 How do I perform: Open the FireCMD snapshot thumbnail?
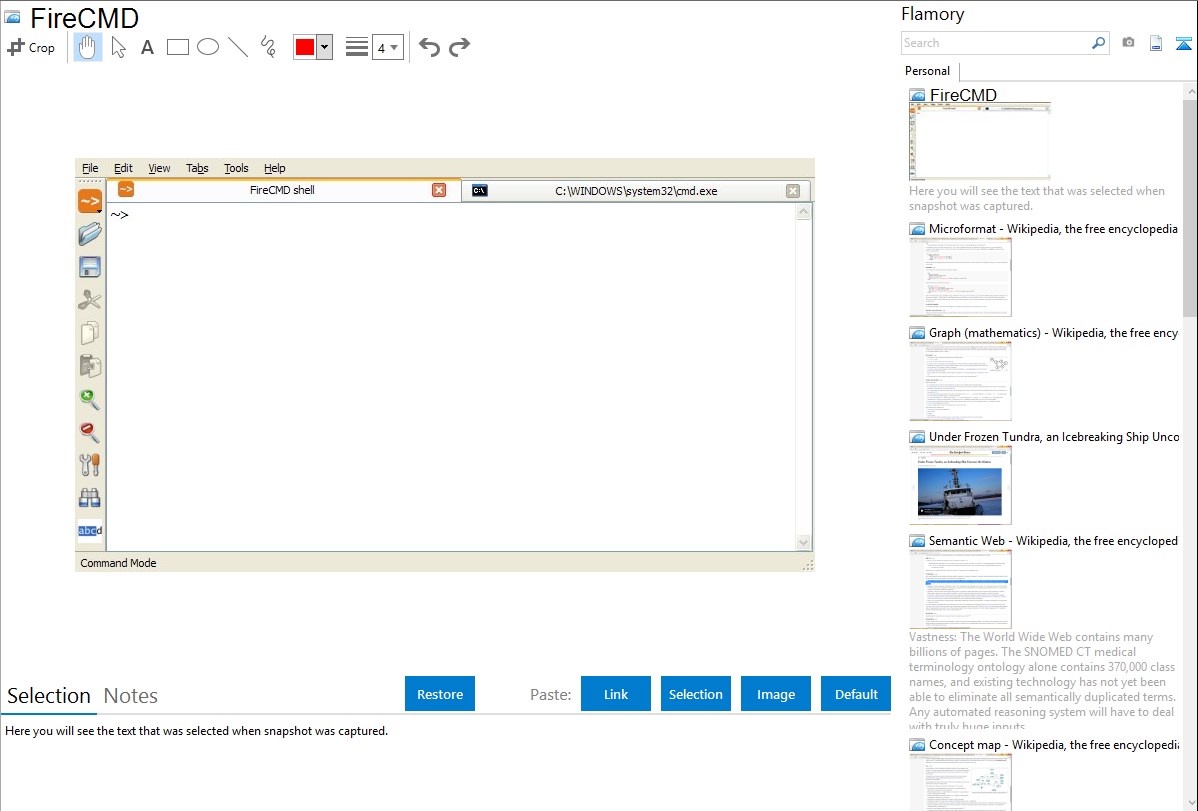click(980, 142)
